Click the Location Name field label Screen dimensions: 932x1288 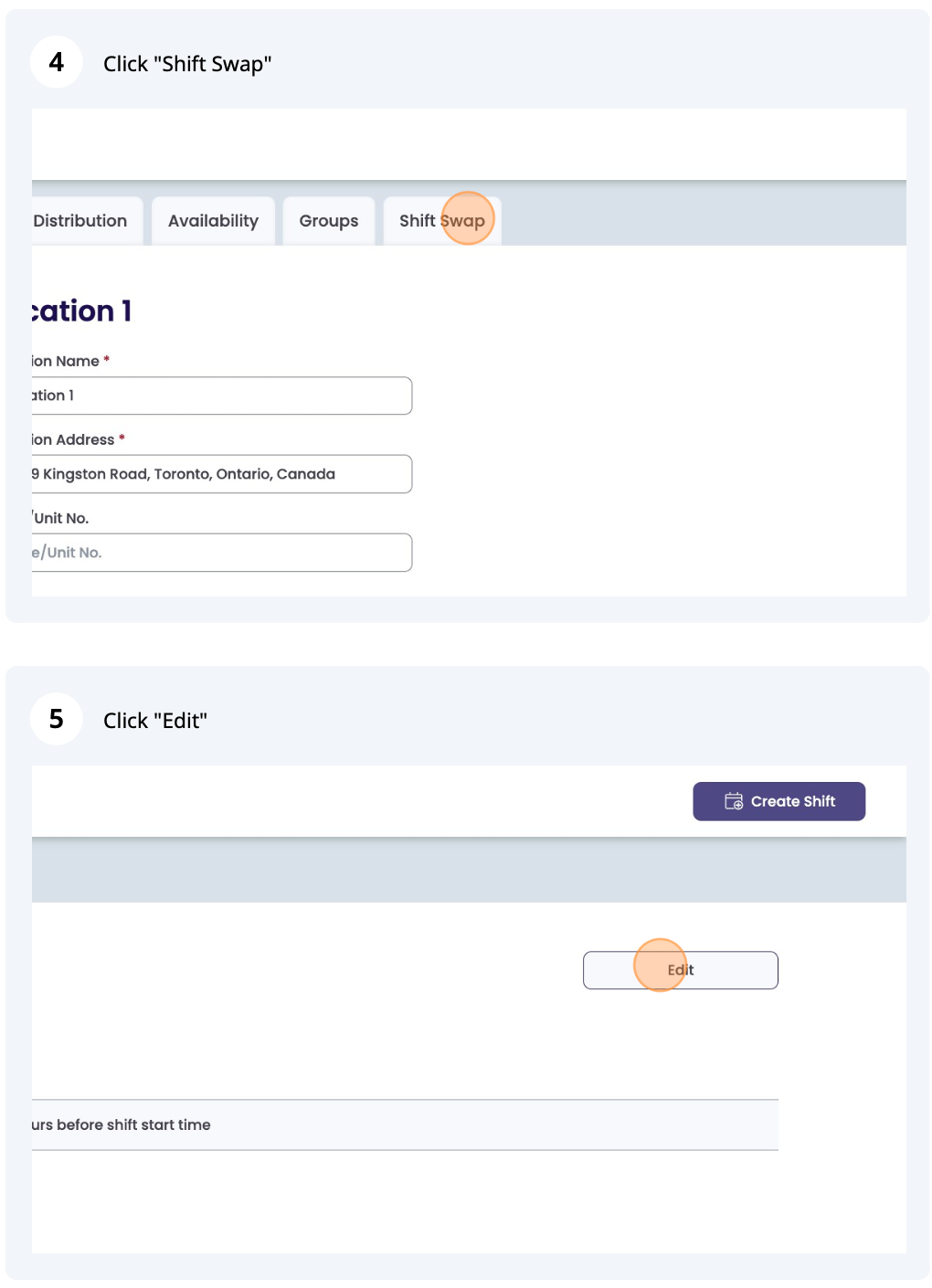(x=66, y=361)
